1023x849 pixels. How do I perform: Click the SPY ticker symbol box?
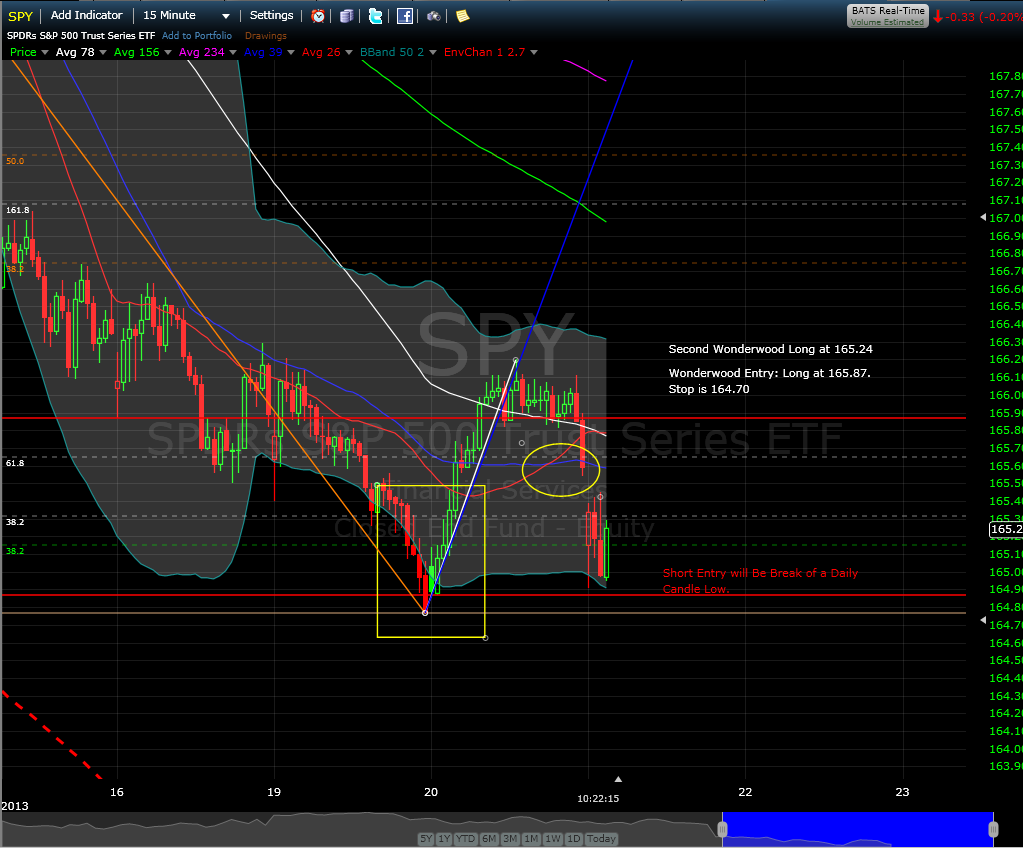coord(20,16)
